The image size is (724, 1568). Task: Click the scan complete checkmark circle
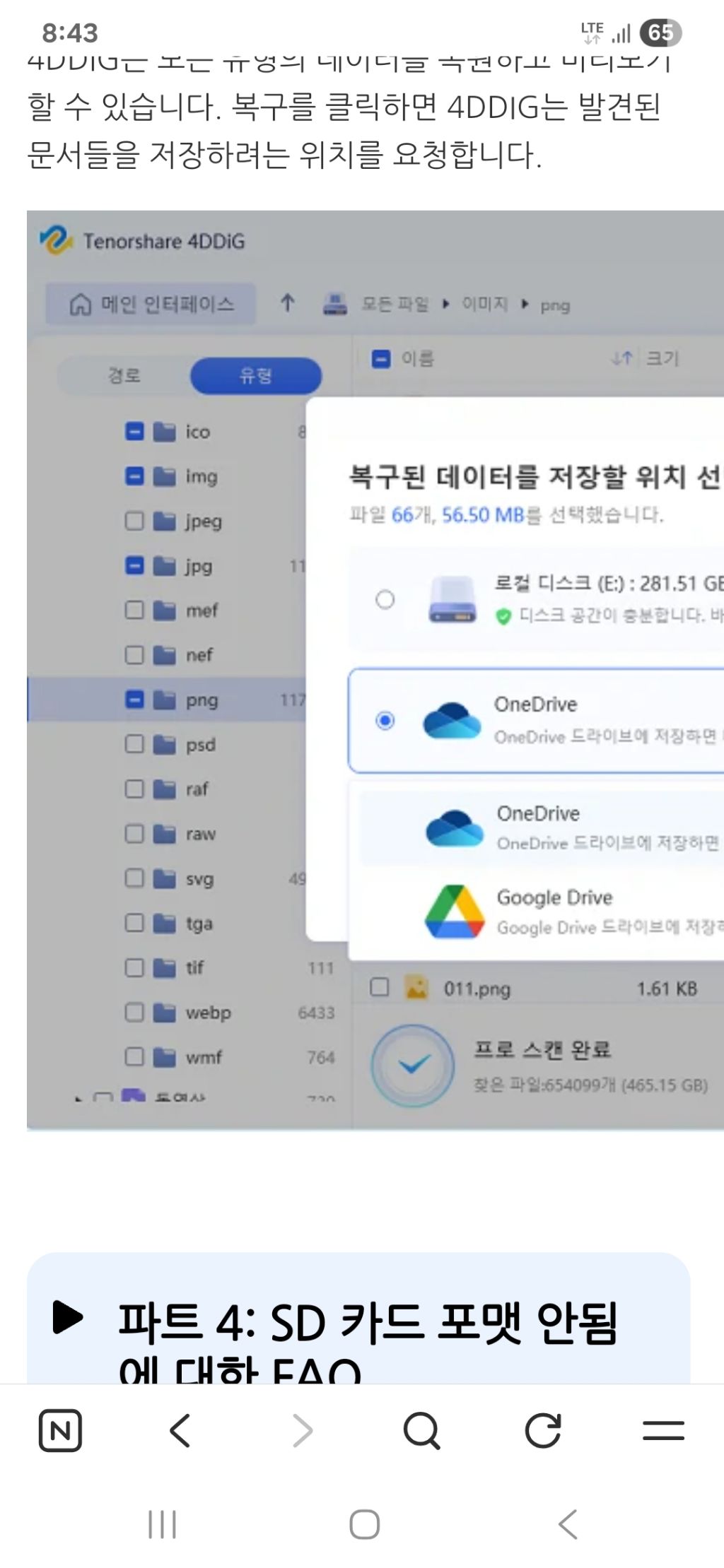[413, 1065]
